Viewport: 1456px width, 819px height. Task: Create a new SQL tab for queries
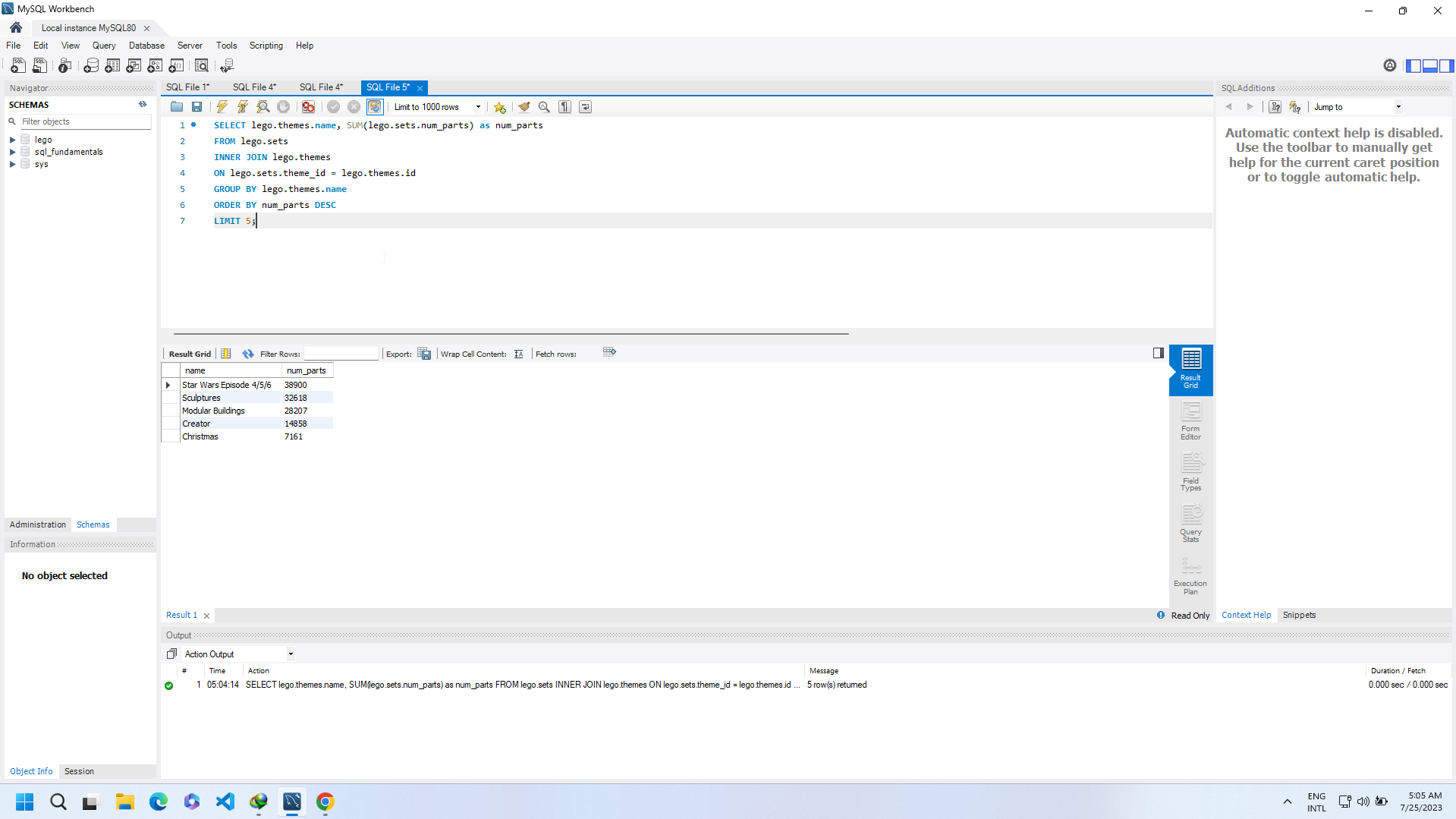pos(18,66)
